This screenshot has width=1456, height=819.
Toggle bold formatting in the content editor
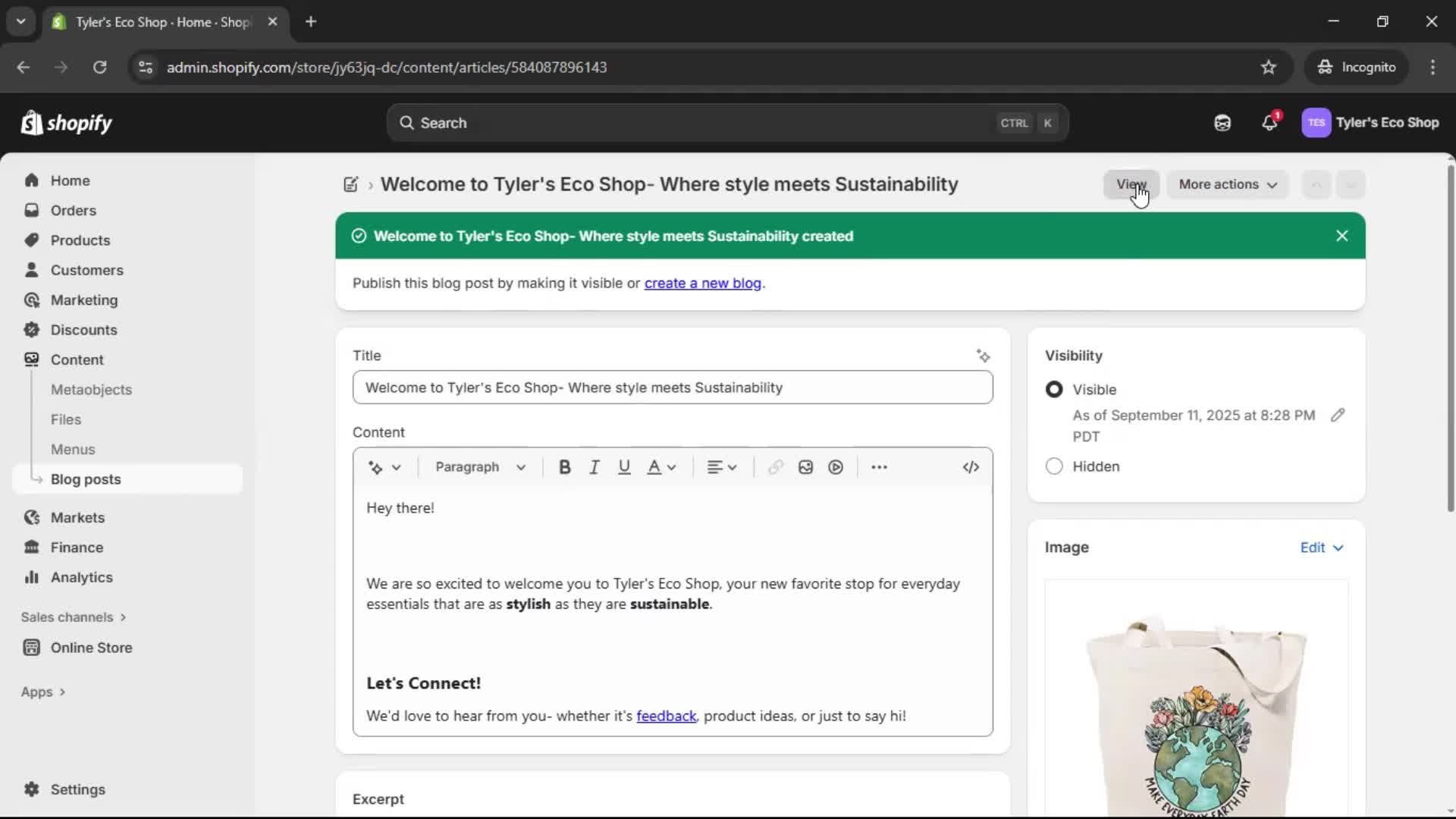[x=564, y=467]
